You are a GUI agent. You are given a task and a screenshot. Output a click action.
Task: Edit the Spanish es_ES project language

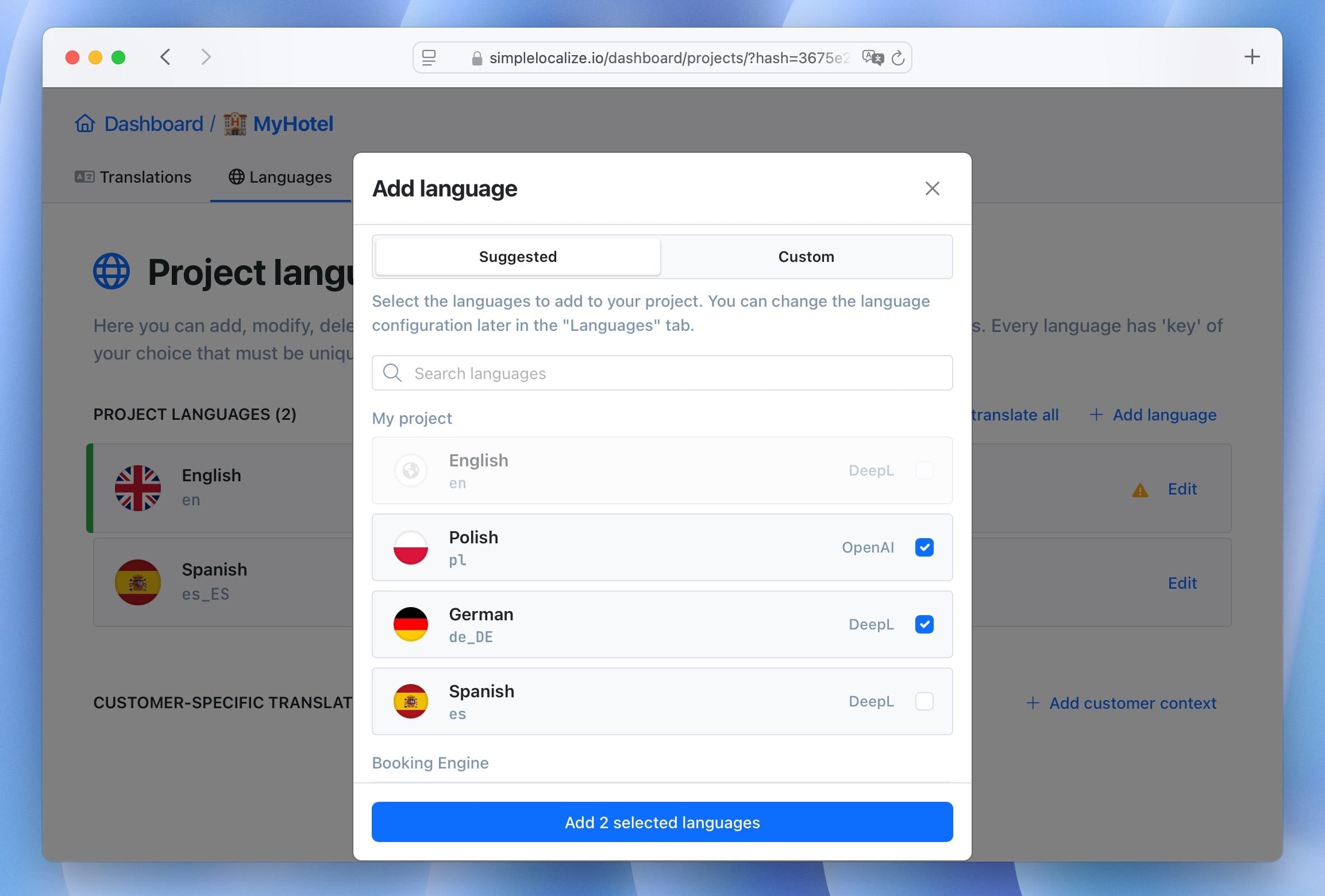click(1182, 583)
